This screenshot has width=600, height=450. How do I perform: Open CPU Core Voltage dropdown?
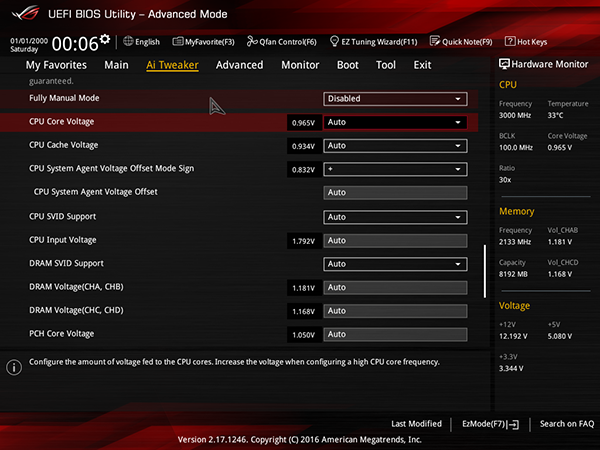click(395, 122)
